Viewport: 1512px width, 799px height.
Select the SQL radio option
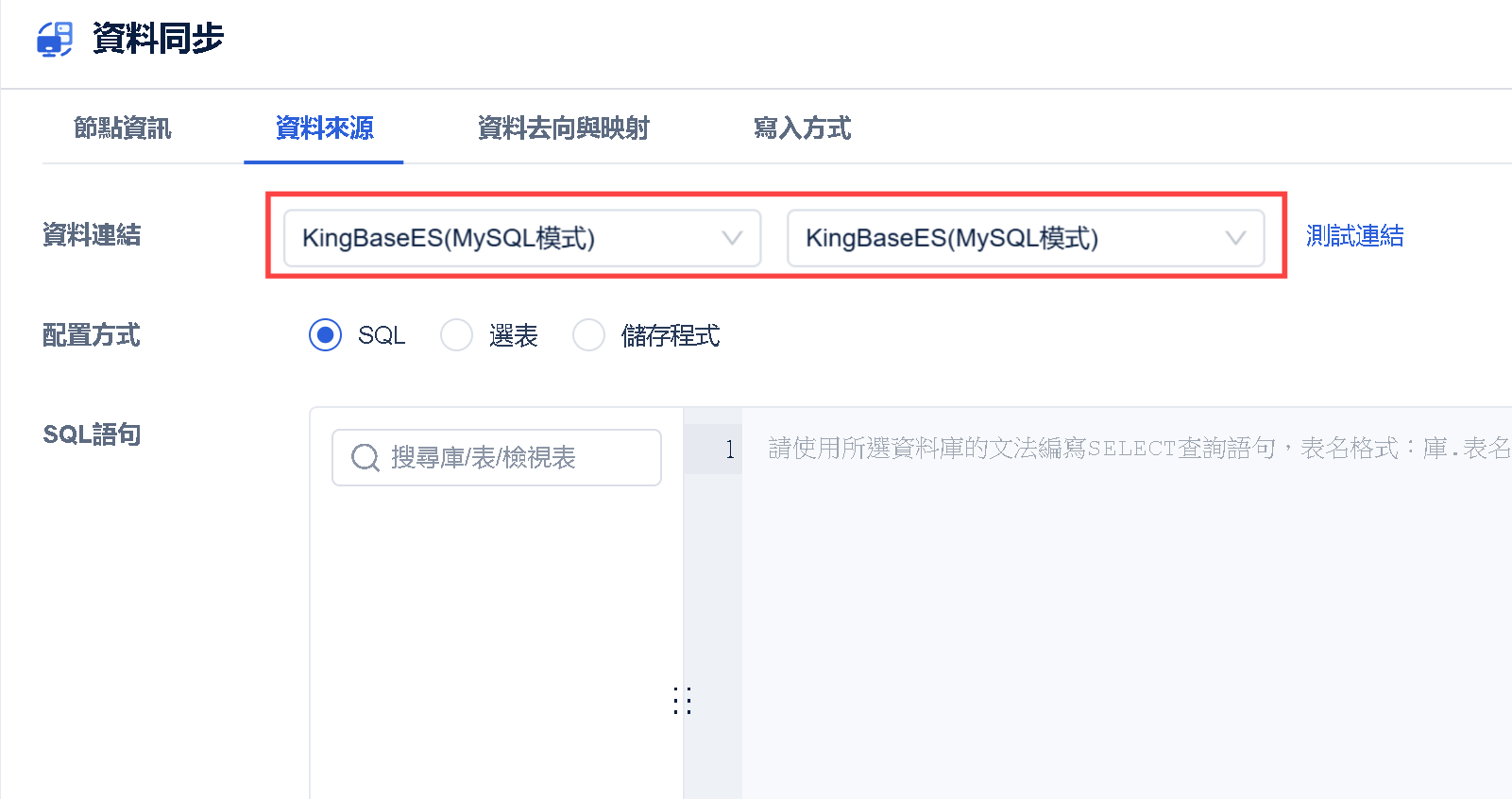coord(325,334)
